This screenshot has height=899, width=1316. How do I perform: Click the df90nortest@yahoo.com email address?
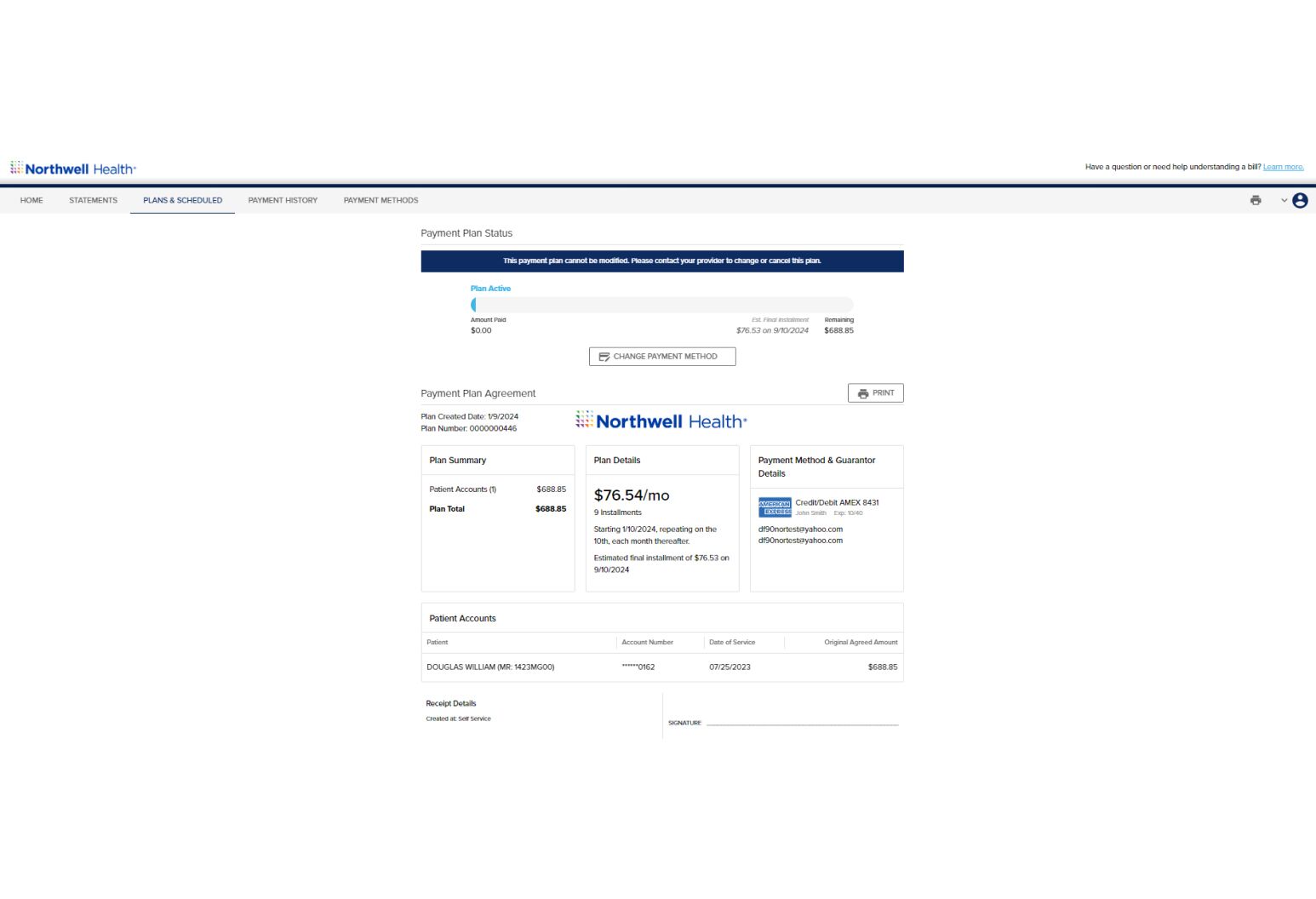coord(800,529)
